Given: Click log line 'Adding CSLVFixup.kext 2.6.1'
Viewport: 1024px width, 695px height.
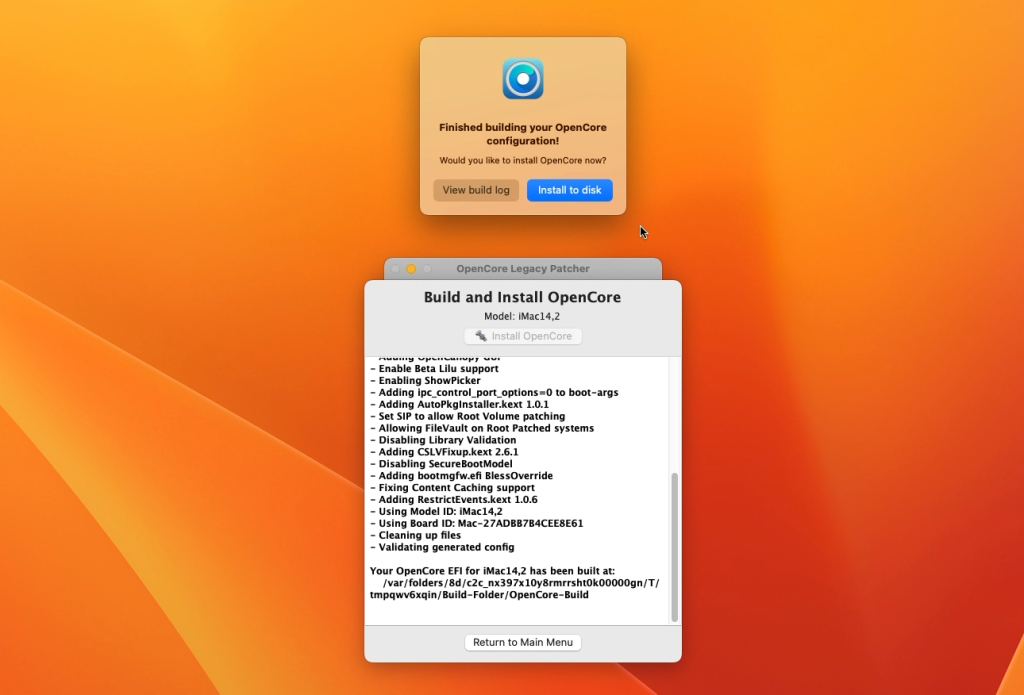Looking at the screenshot, I should (444, 452).
